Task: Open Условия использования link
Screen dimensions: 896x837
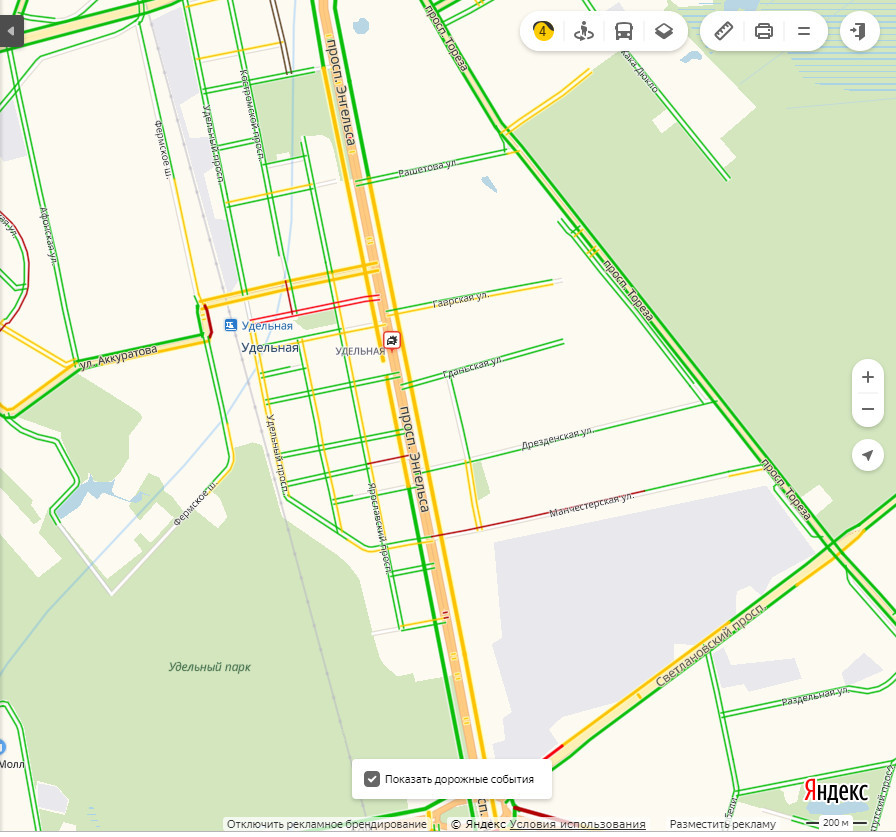Action: 577,824
